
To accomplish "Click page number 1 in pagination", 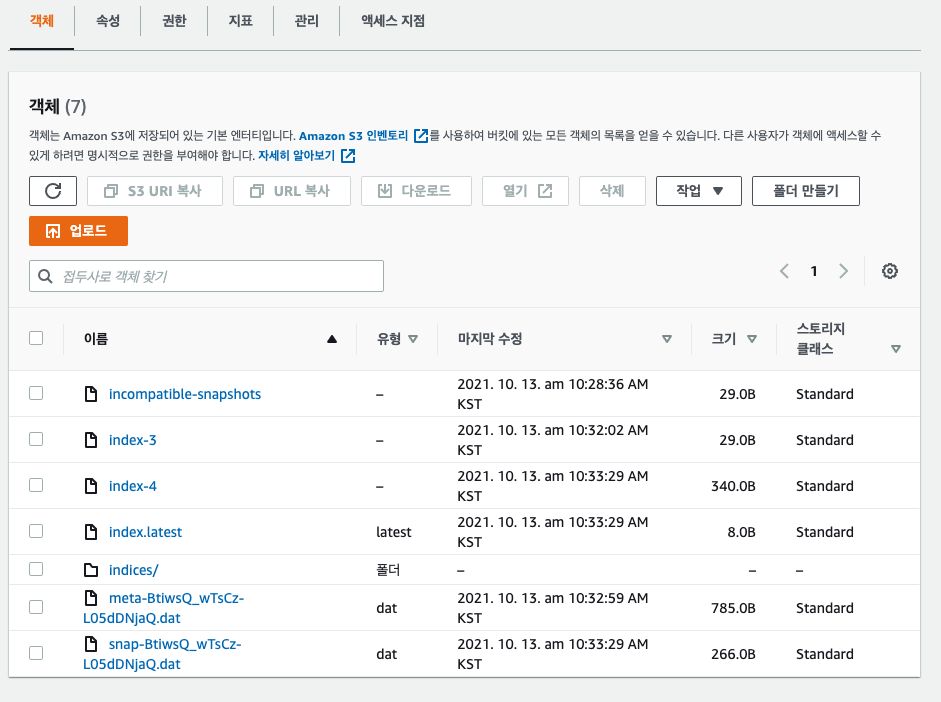I will [x=814, y=271].
